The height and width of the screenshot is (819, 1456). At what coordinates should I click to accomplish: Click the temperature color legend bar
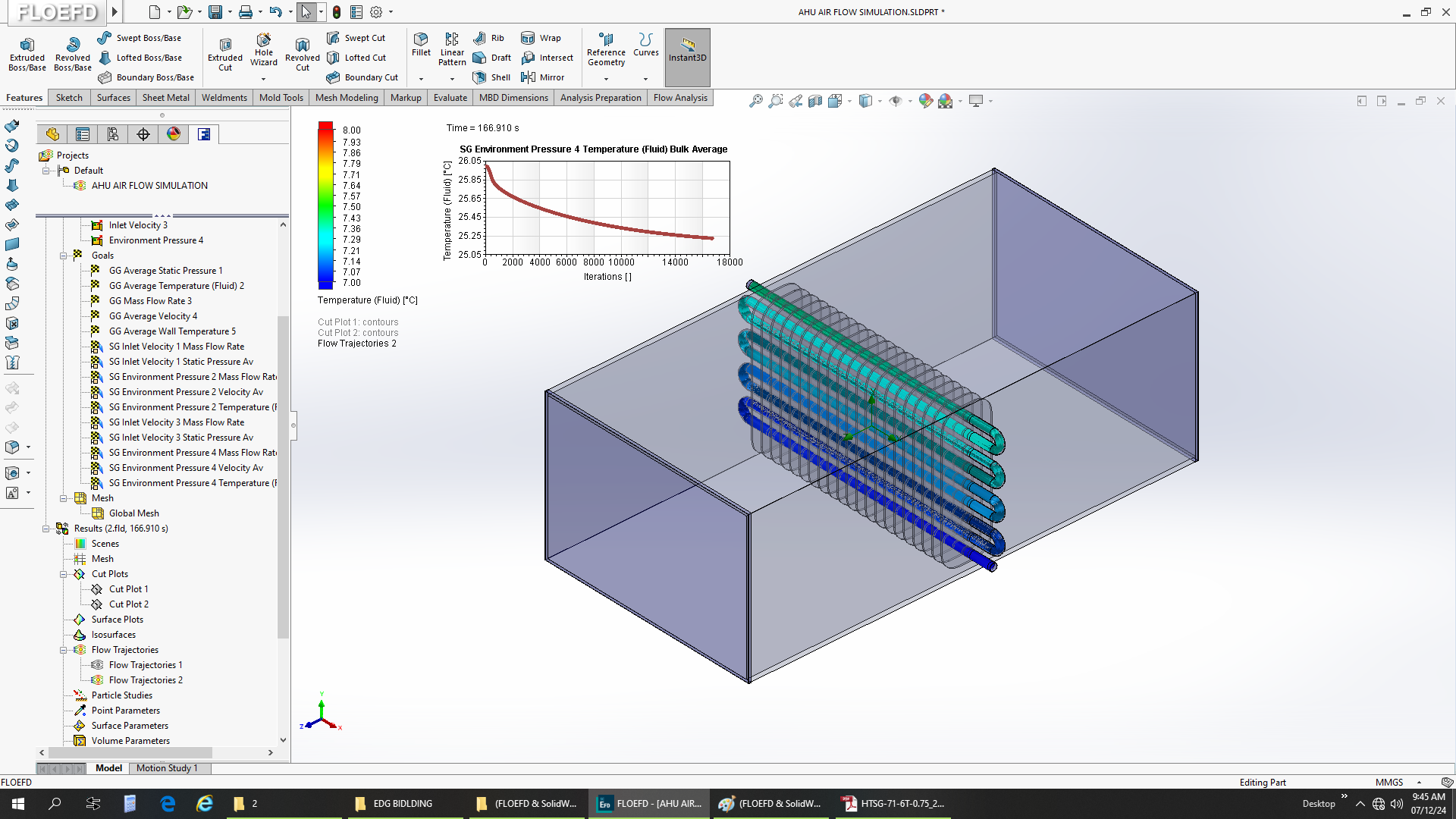tap(325, 206)
